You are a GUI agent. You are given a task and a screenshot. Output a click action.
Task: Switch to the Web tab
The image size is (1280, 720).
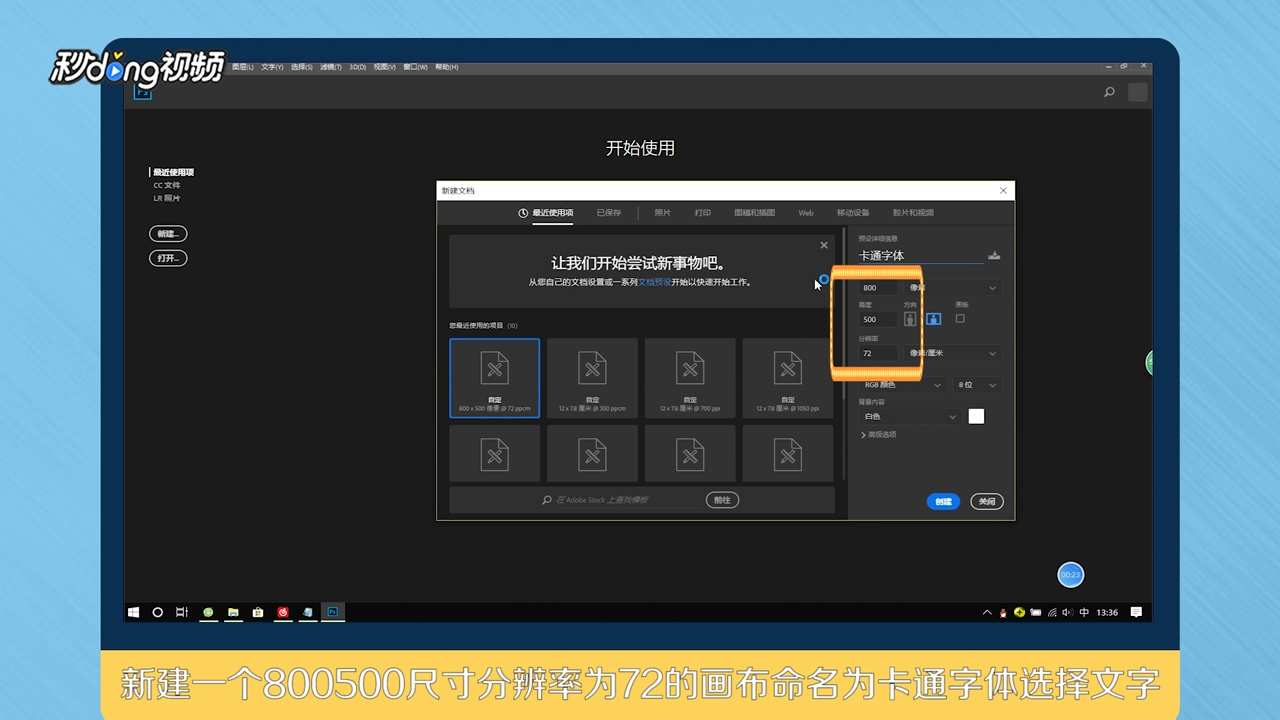806,213
